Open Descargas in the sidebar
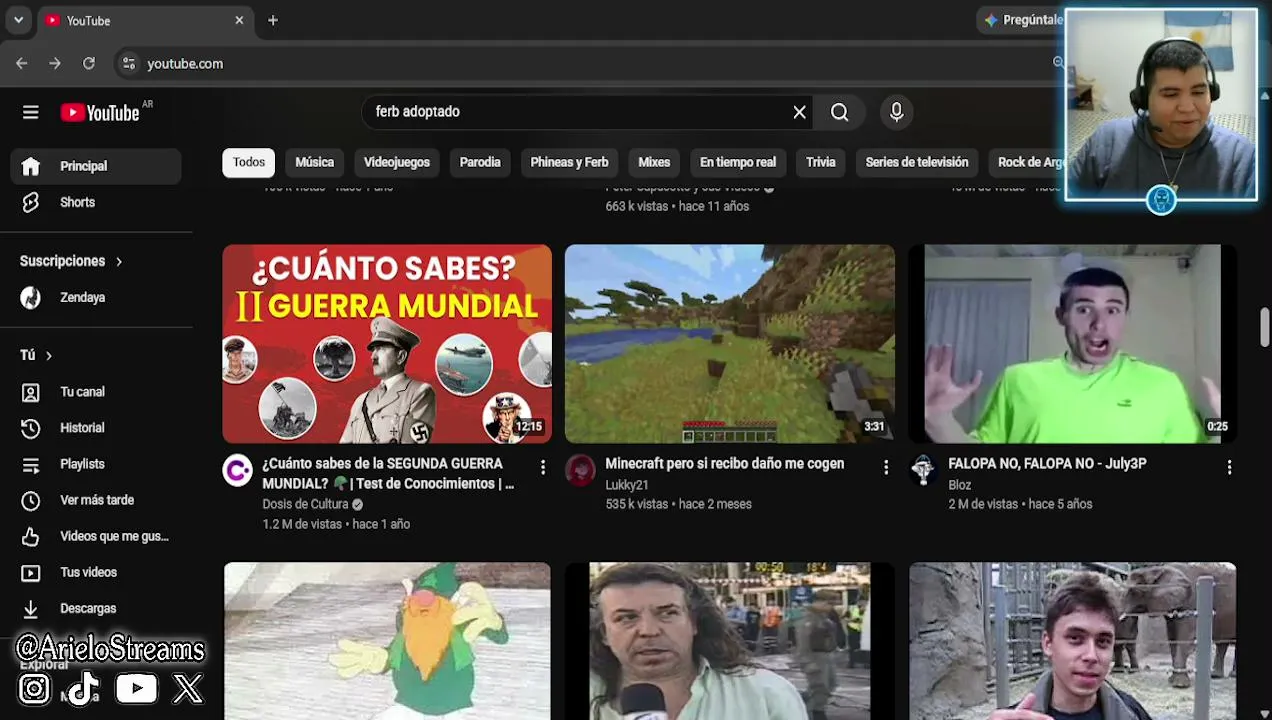Screen dimensions: 1272x720 96,608
